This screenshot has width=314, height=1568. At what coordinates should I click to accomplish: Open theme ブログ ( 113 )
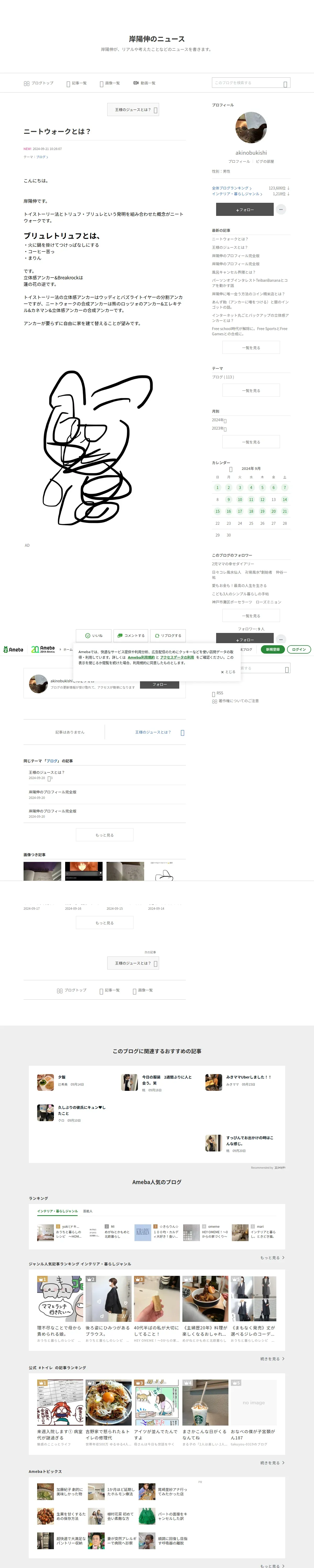point(223,377)
